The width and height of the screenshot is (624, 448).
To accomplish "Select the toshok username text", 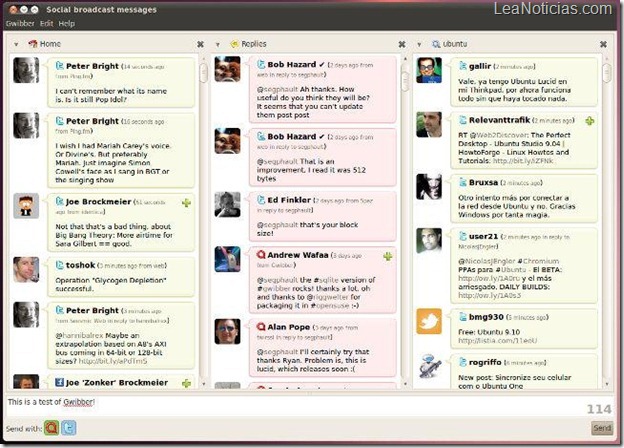I will click(x=80, y=265).
